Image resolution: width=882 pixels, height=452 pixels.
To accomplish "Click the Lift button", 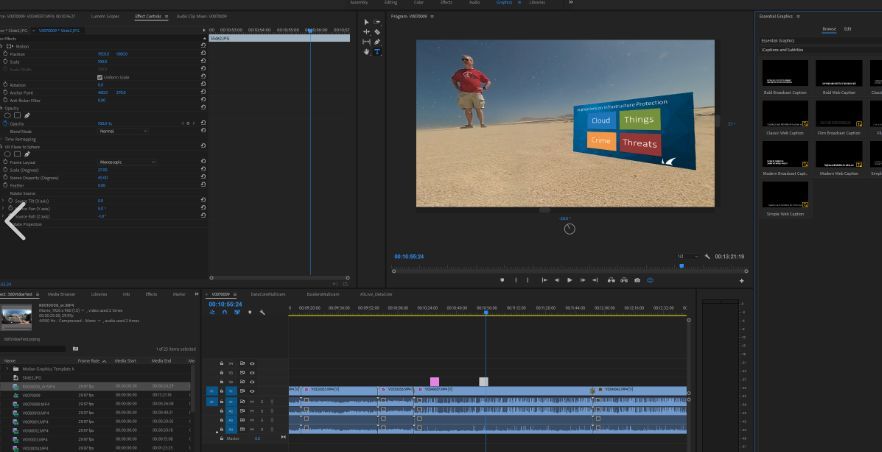I will tap(611, 280).
